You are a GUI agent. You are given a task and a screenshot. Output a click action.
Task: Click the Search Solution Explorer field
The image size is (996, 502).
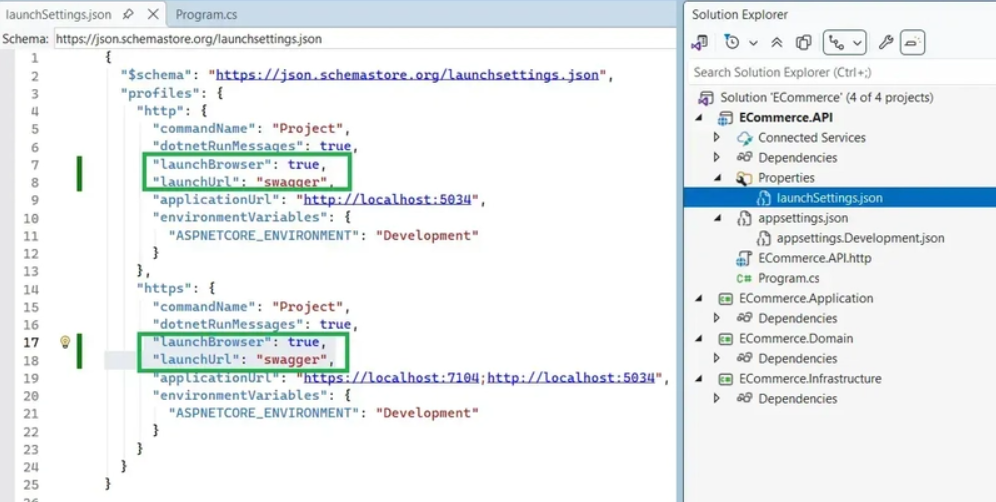(842, 72)
